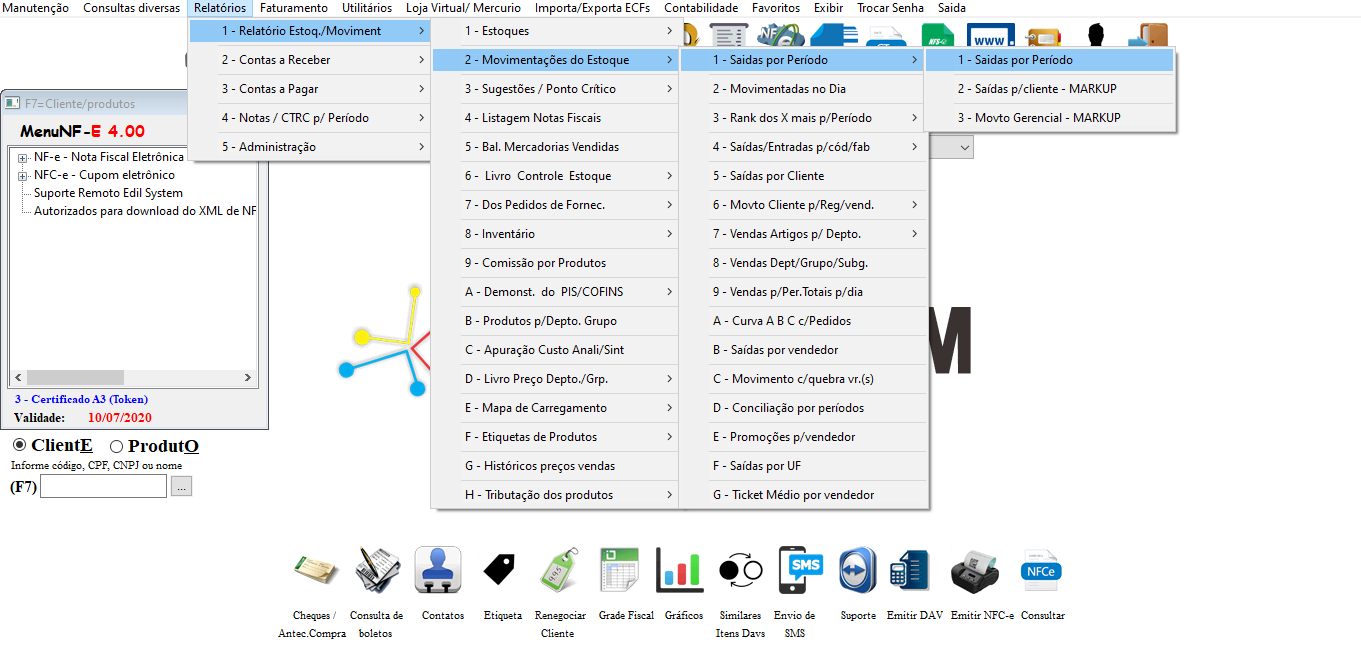
Task: Click Suporte Remoto Edil System item
Action: tap(108, 193)
